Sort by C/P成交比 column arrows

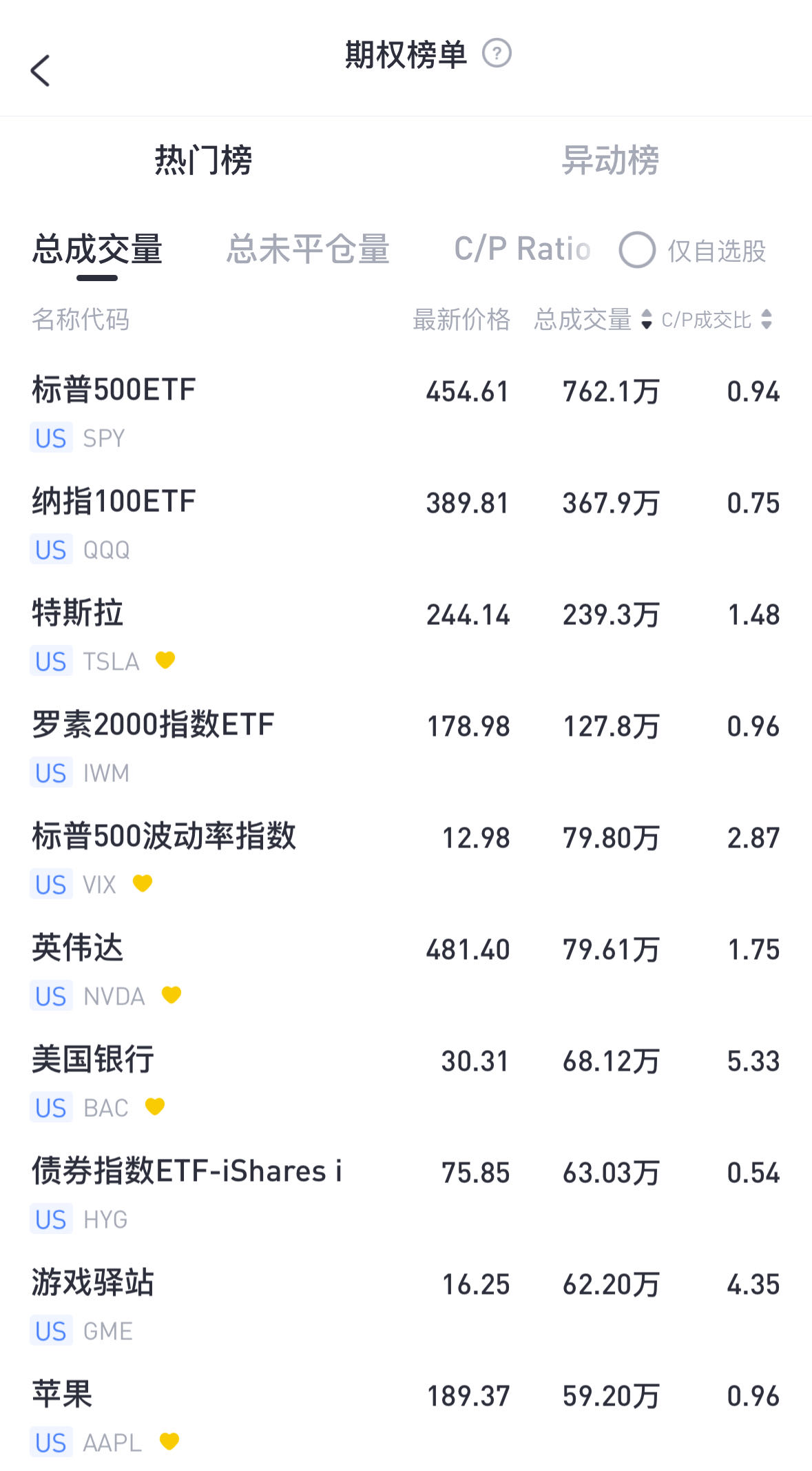pos(767,319)
